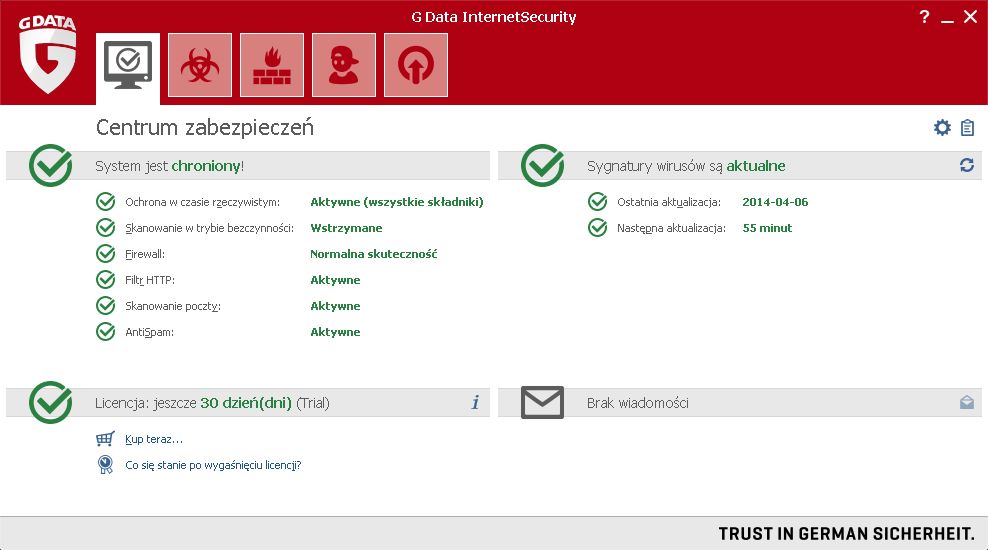The height and width of the screenshot is (550, 988).
Task: Click the 2014-04-06 update date
Action: (775, 202)
